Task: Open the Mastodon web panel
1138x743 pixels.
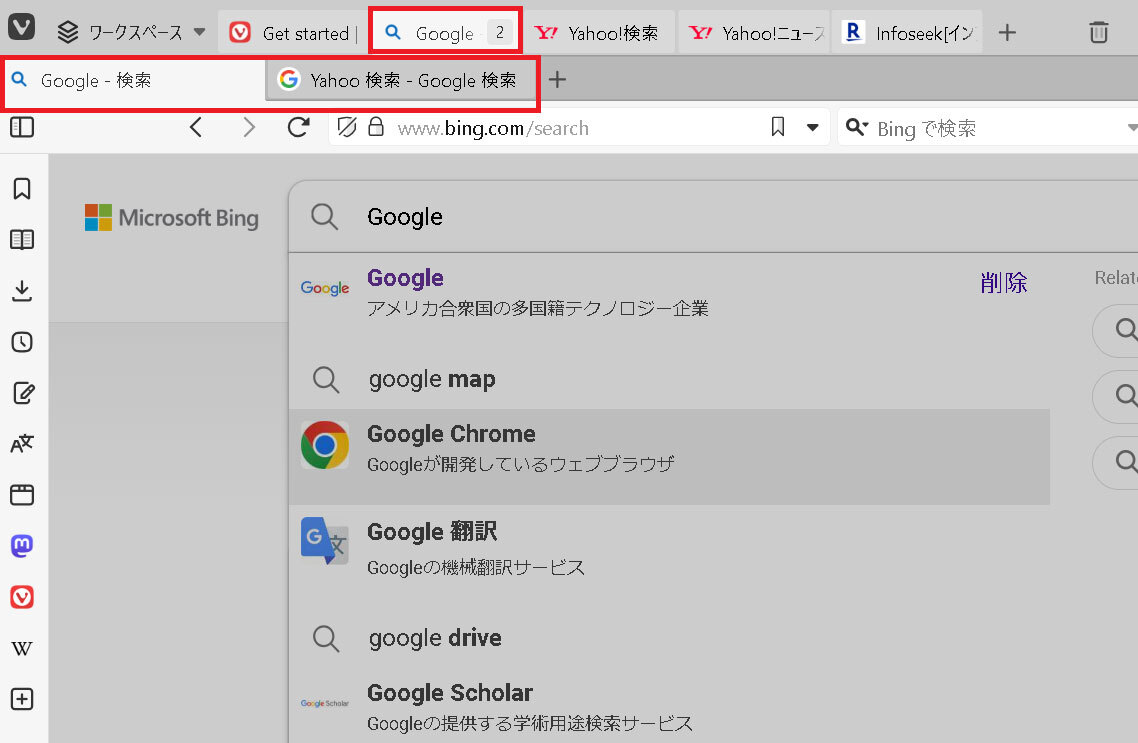Action: [x=22, y=546]
